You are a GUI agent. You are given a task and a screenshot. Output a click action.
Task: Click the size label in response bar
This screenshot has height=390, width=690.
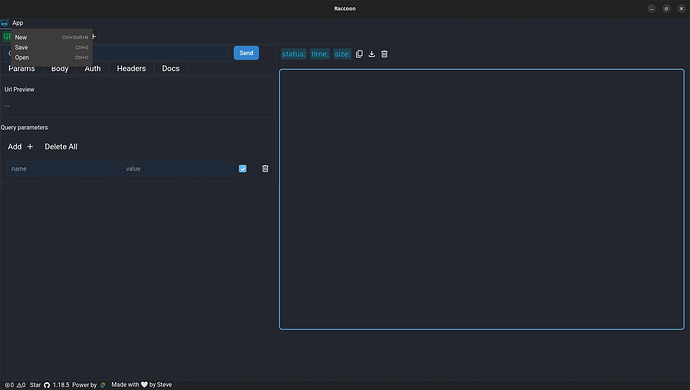[x=342, y=54]
